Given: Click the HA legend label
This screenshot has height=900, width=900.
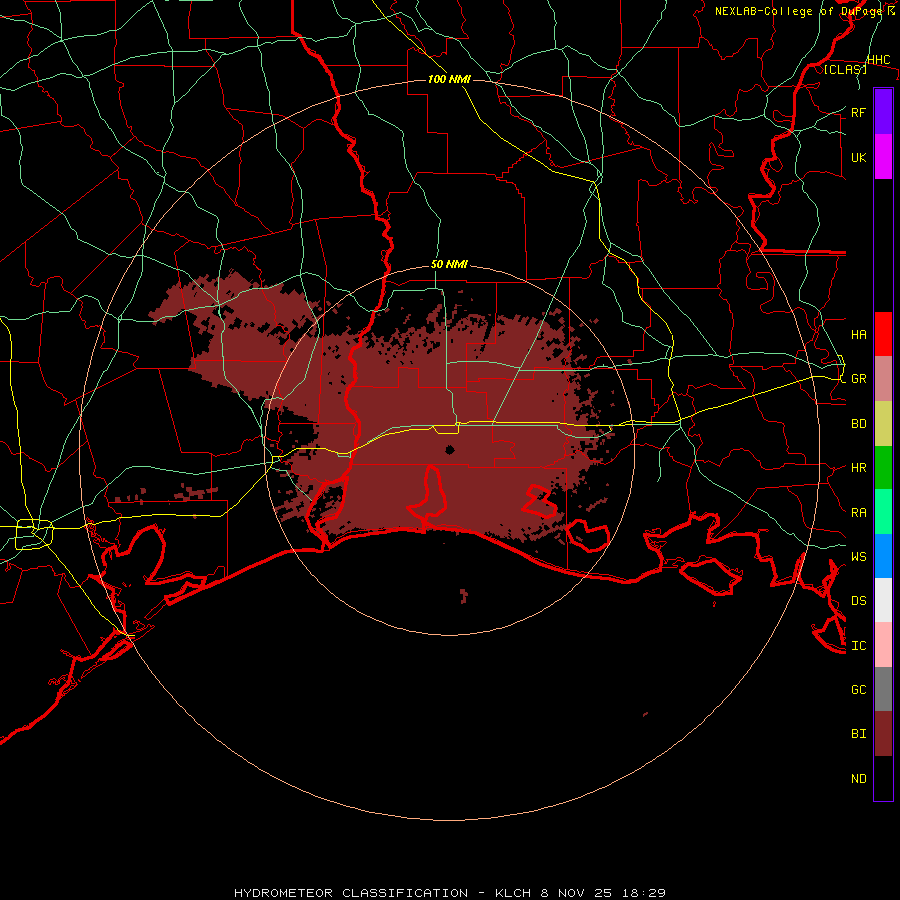Looking at the screenshot, I should coord(859,334).
